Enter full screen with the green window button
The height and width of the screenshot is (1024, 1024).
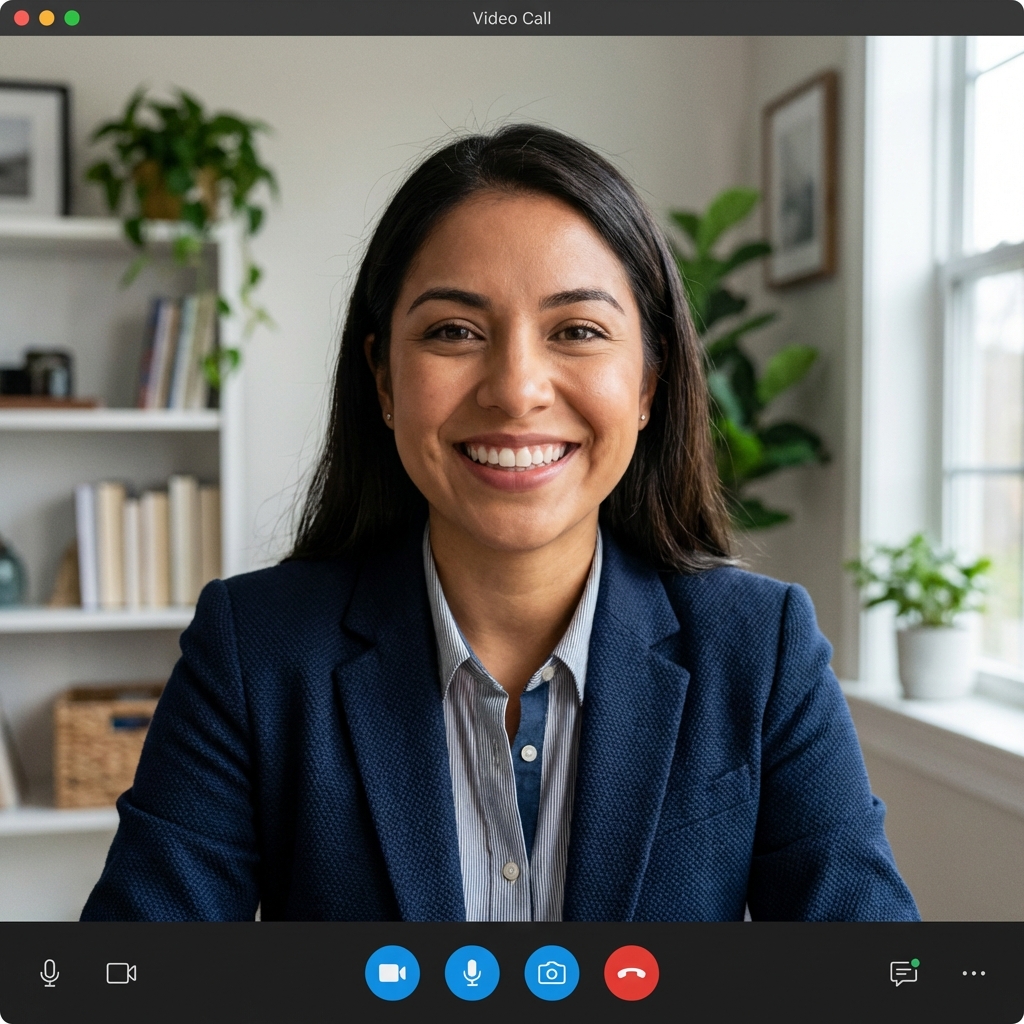72,18
